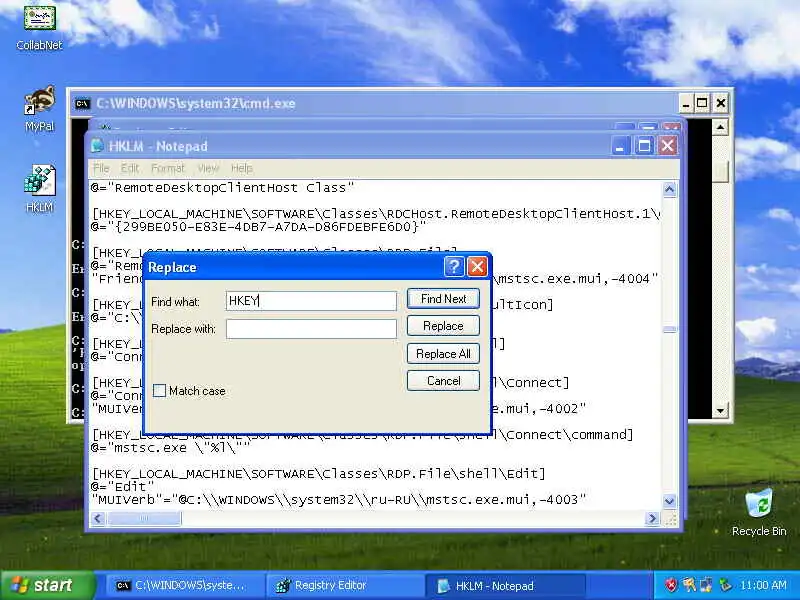The width and height of the screenshot is (800, 600).
Task: Click the RDP.File\shell\Edit registry key line
Action: coord(319,474)
